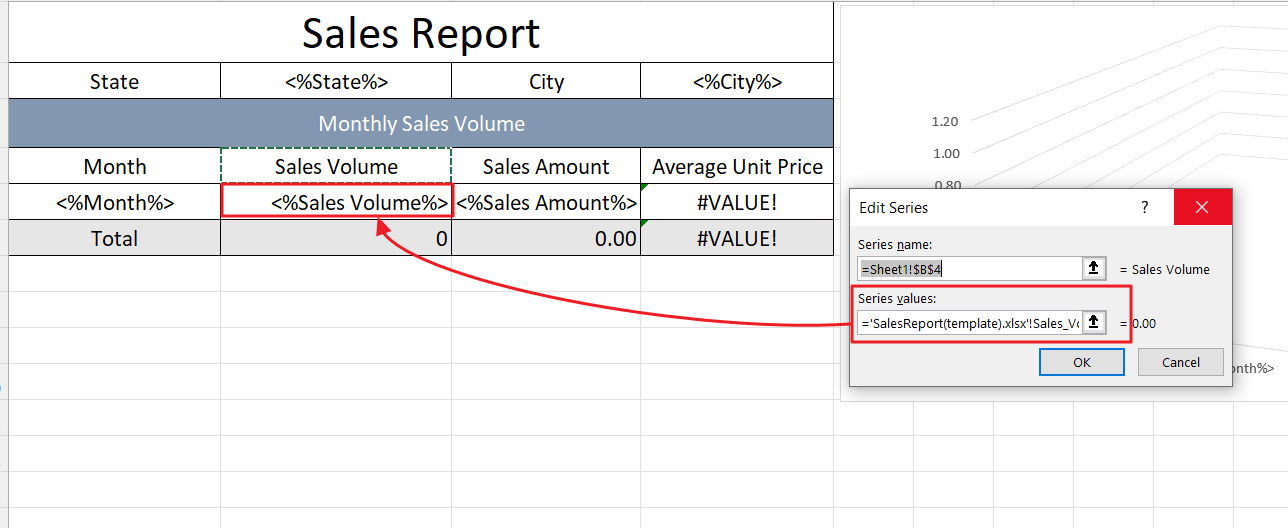Cancel the Edit Series dialog
This screenshot has width=1288, height=528.
coord(1180,362)
